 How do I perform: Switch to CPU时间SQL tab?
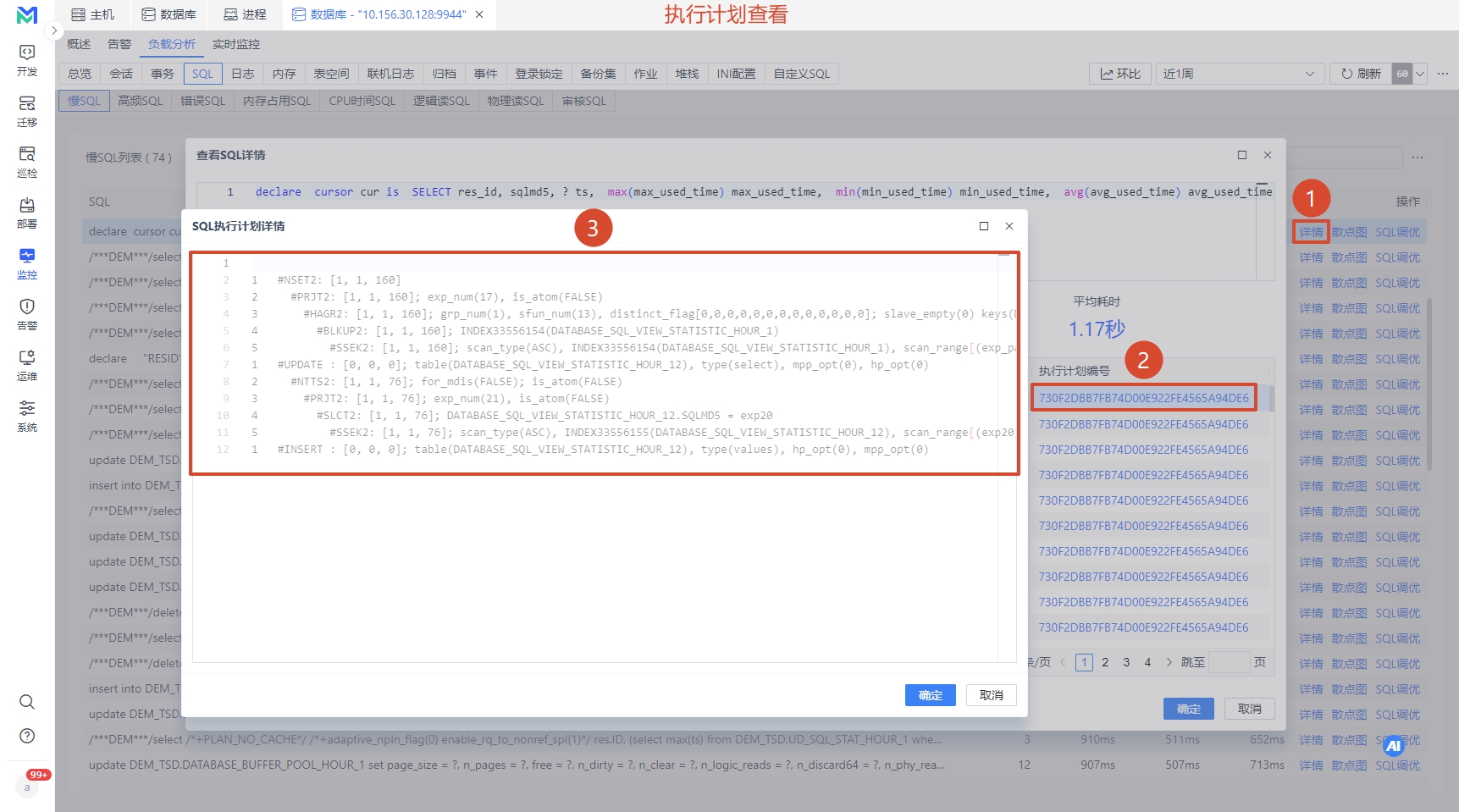362,101
